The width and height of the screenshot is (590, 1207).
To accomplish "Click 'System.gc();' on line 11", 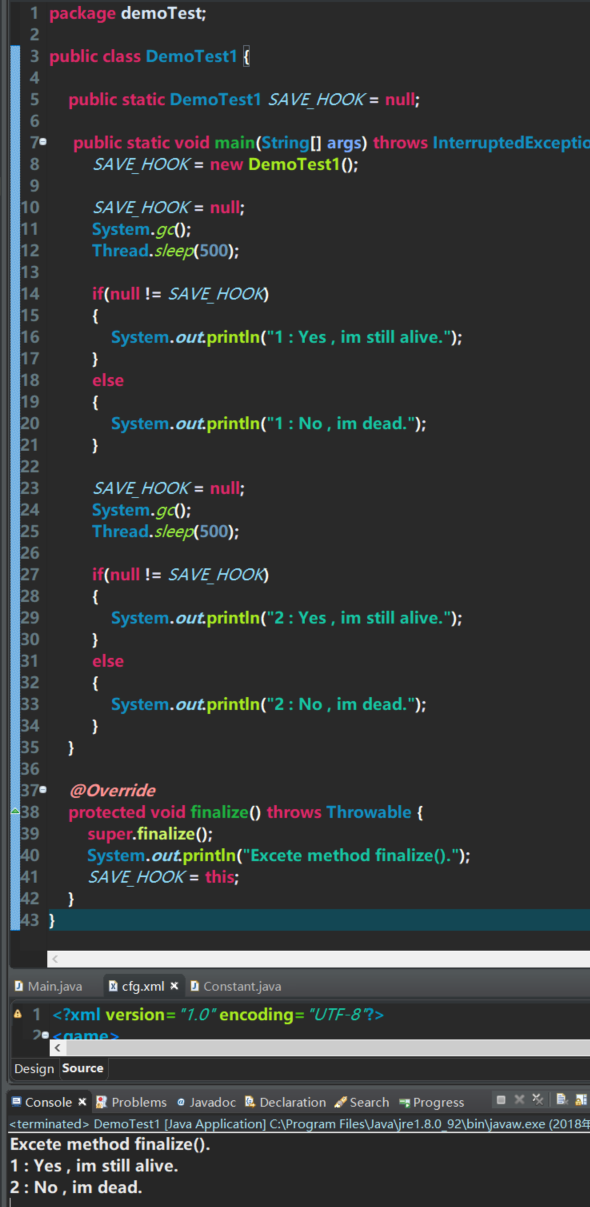I will (x=141, y=229).
